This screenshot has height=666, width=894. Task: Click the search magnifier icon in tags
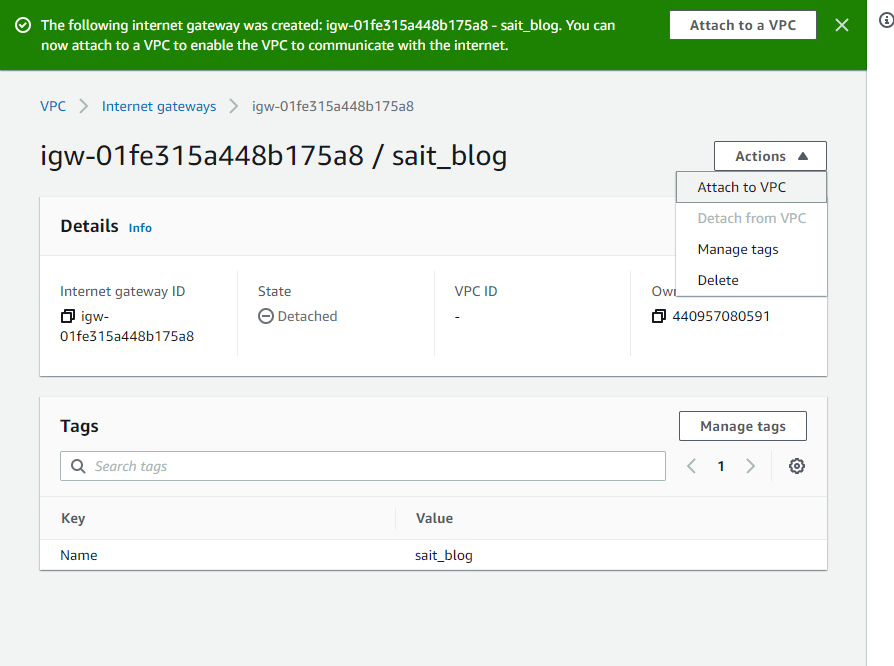[x=78, y=466]
